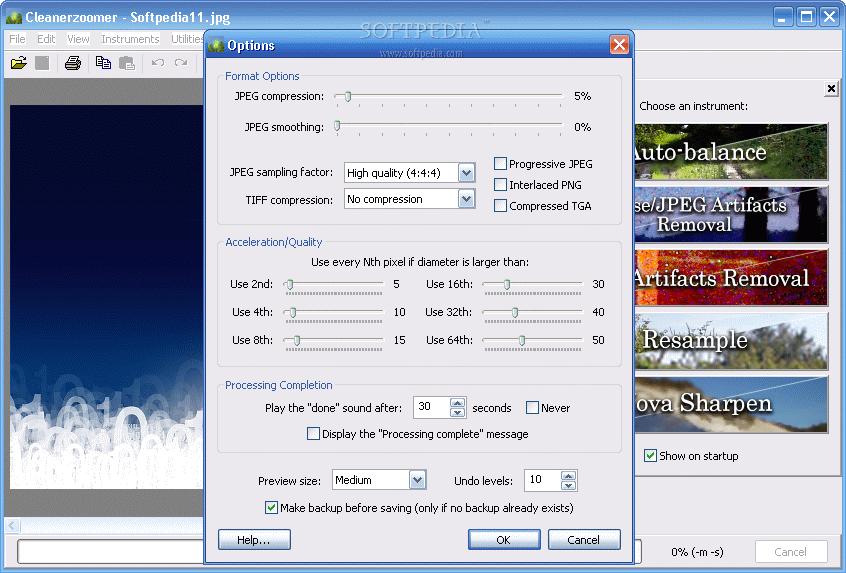Adjust the JPEG compression slider
The image size is (846, 573).
click(x=348, y=97)
